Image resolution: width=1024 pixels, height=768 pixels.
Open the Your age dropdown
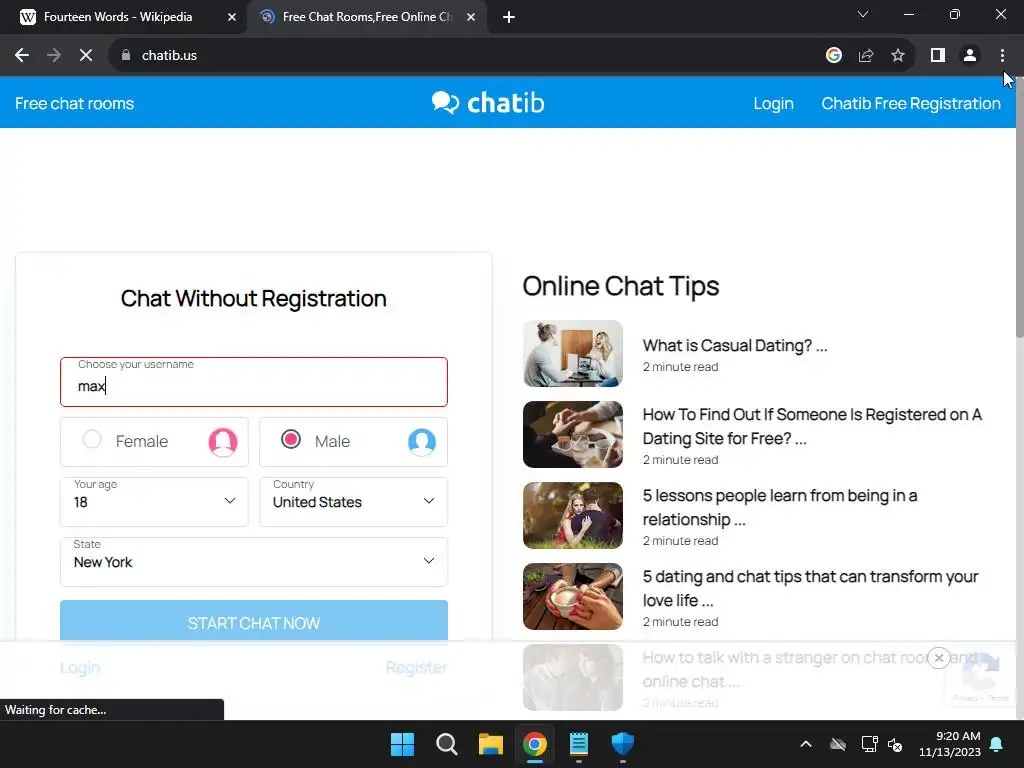[154, 502]
